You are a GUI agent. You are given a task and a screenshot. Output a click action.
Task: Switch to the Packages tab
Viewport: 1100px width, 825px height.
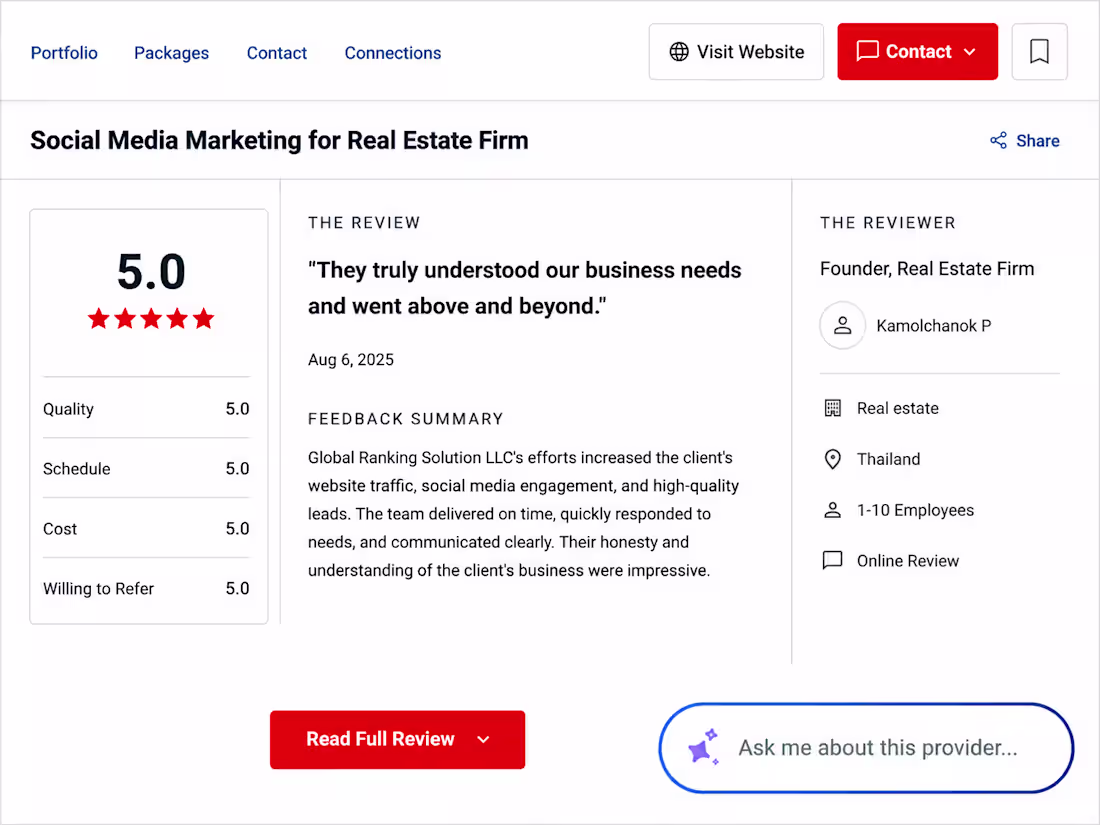171,53
